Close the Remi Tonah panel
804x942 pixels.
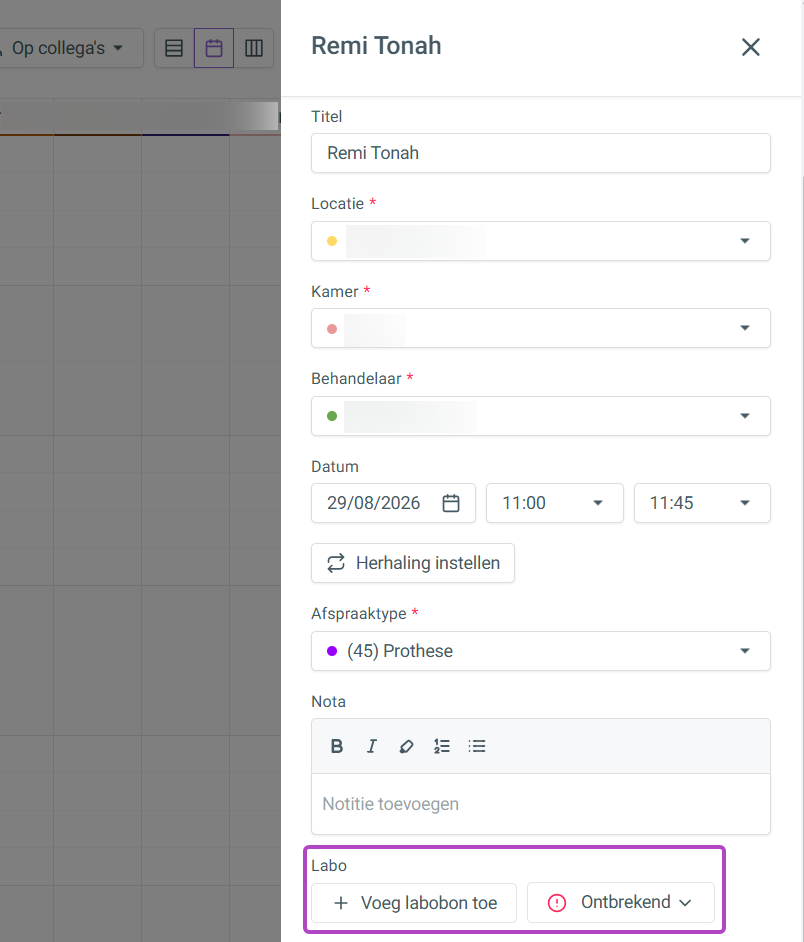751,47
